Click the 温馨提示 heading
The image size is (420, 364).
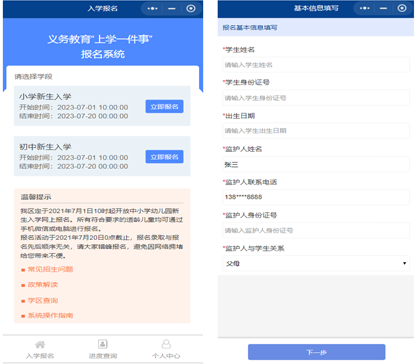[36, 197]
